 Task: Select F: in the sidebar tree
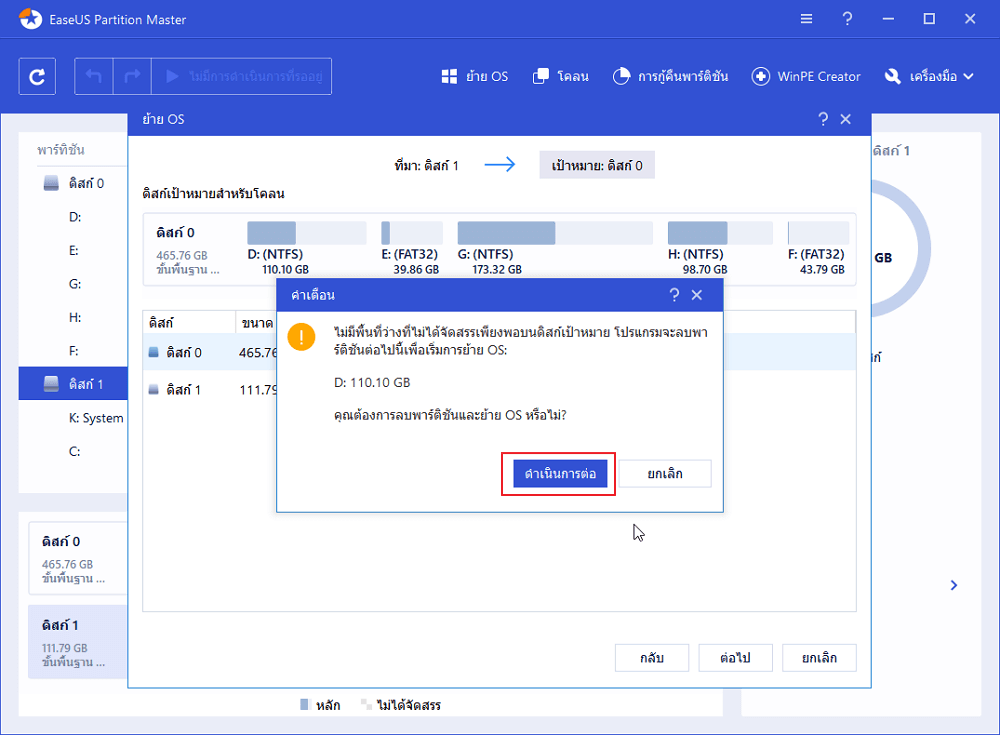pos(74,351)
